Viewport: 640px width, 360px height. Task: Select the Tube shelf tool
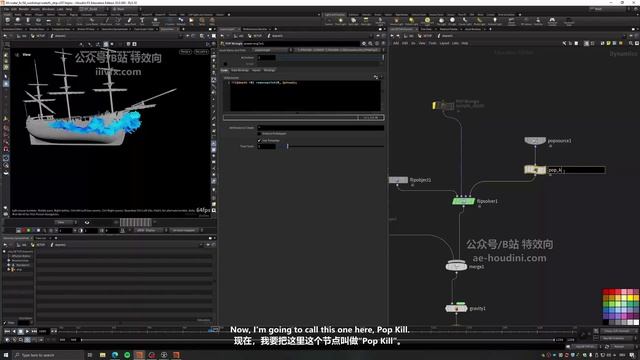28,21
